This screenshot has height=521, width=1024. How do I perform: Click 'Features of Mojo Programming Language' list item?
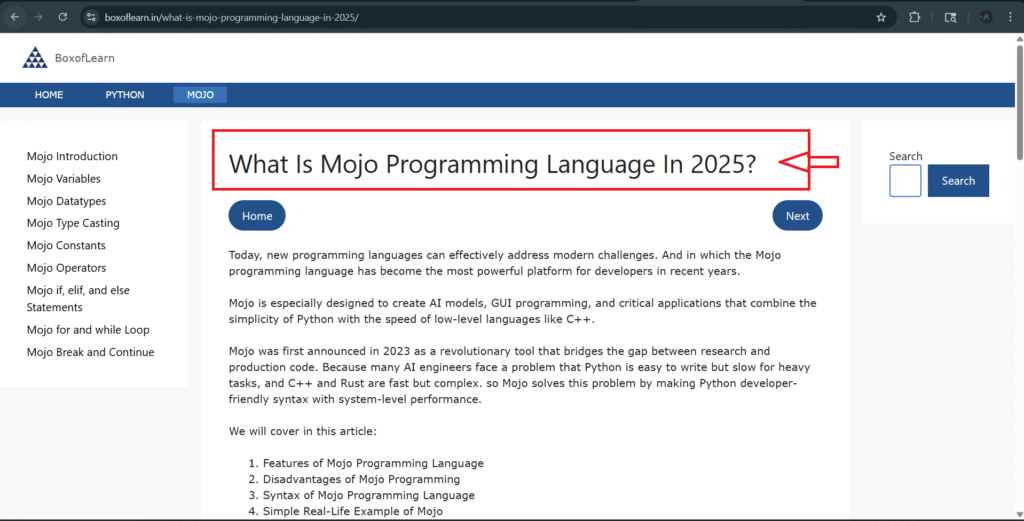point(373,463)
